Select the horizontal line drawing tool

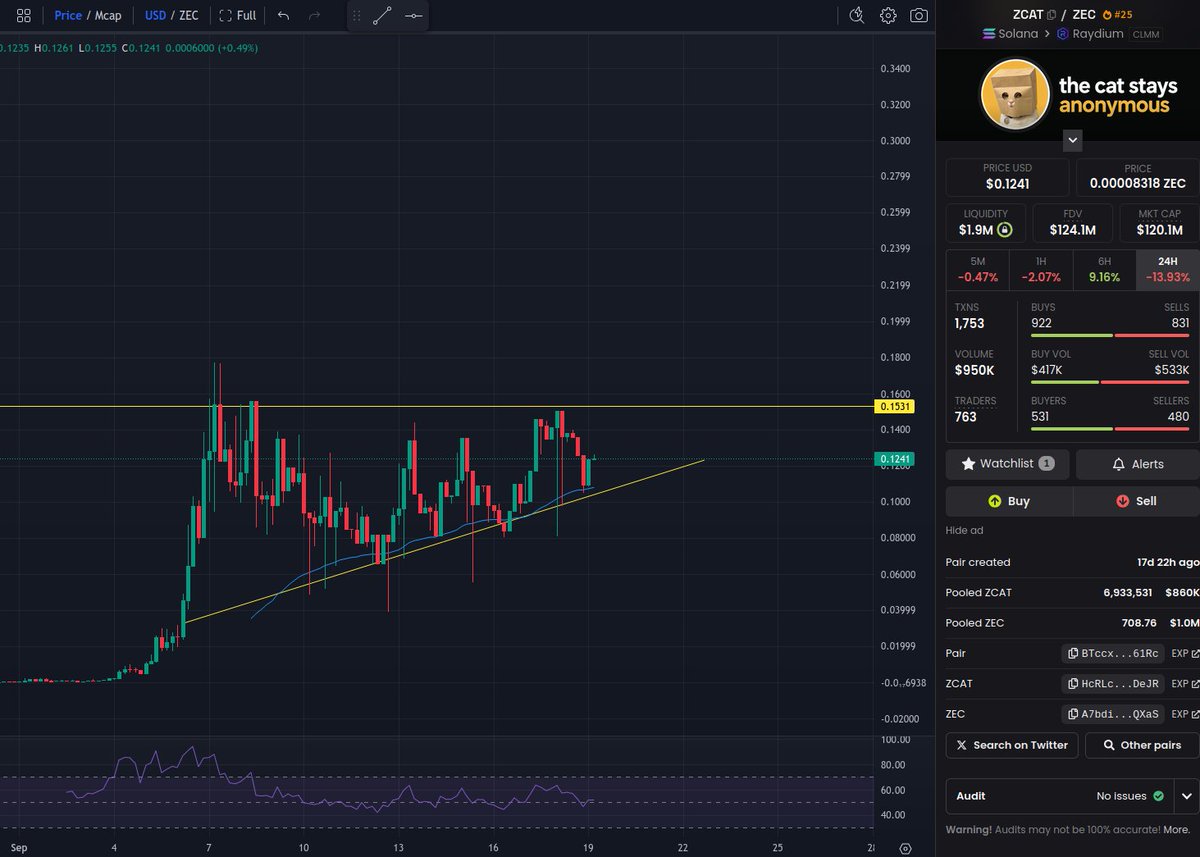coord(413,16)
